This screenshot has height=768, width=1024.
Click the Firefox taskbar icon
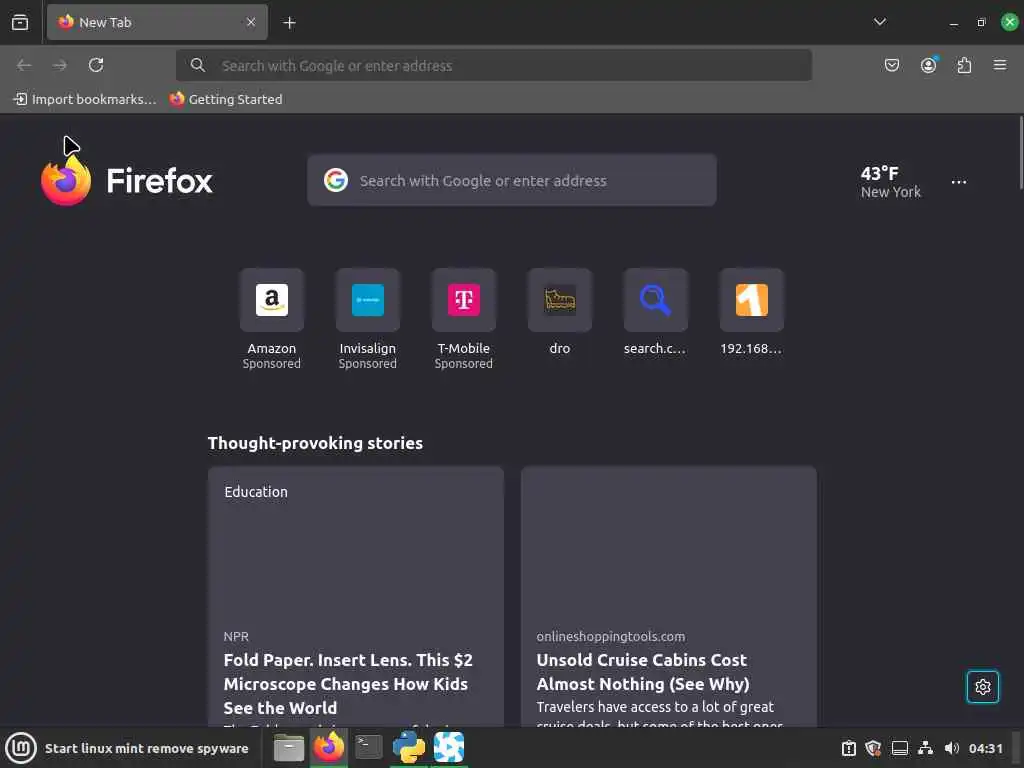click(328, 748)
